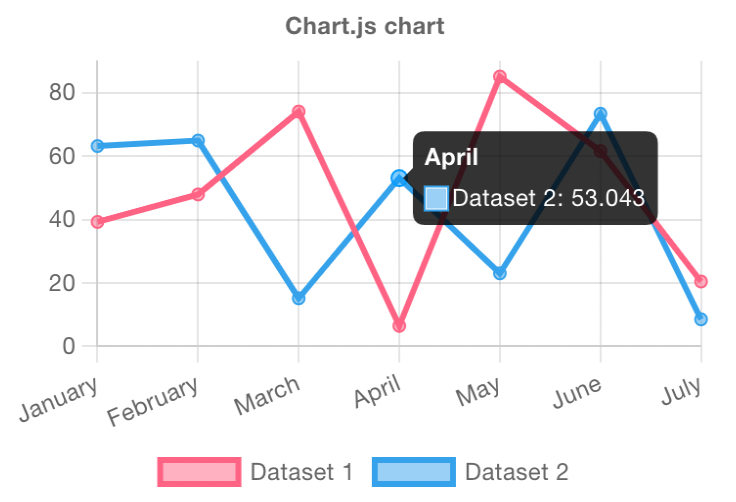Select Dataset 2 July data point
The image size is (736, 502).
701,319
